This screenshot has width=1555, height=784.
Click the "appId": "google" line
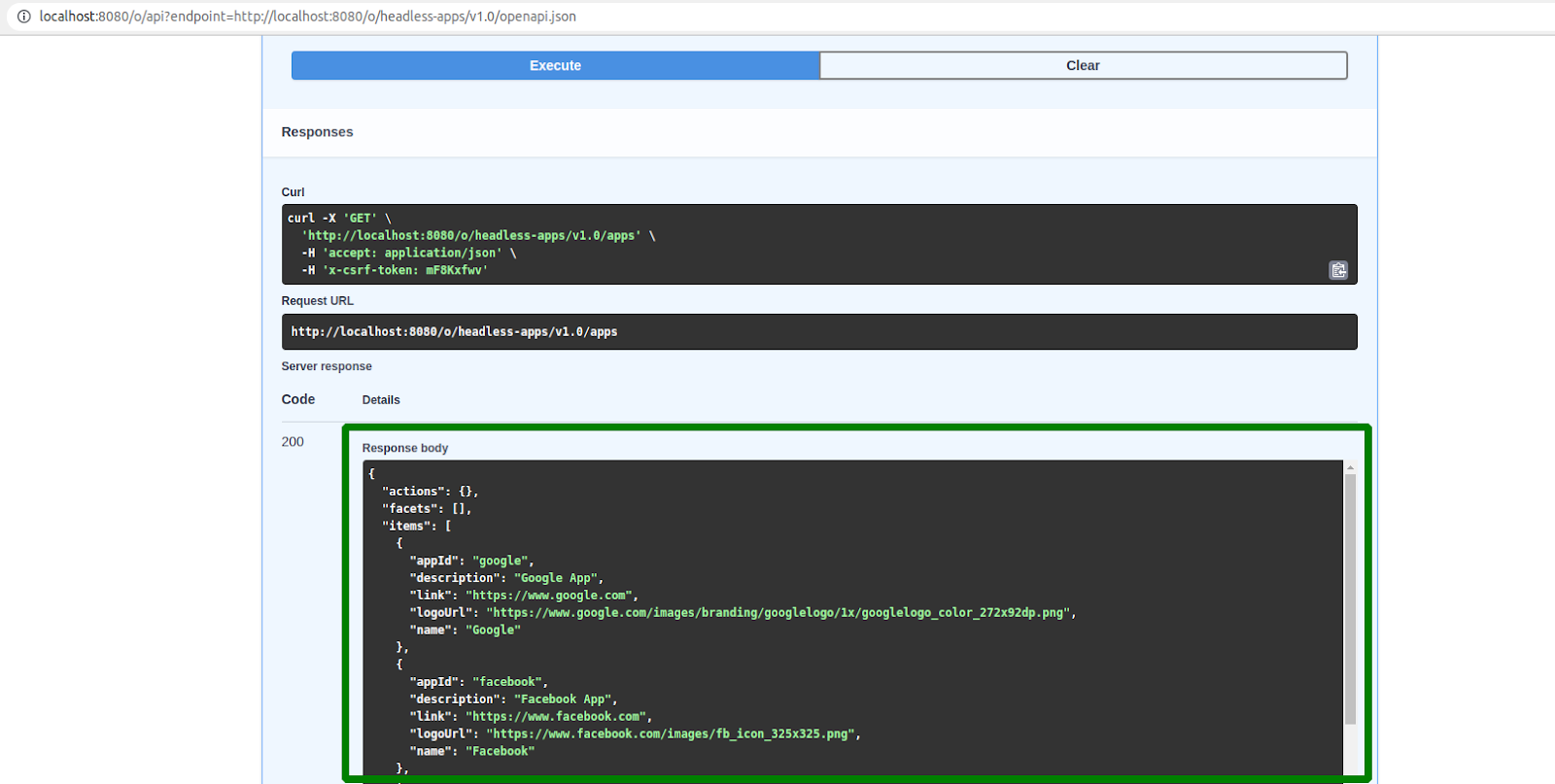[471, 561]
